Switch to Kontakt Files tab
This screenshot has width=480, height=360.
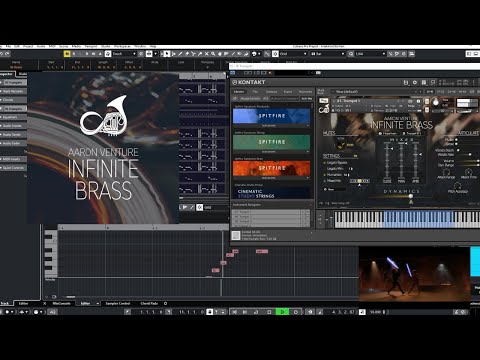(x=255, y=91)
